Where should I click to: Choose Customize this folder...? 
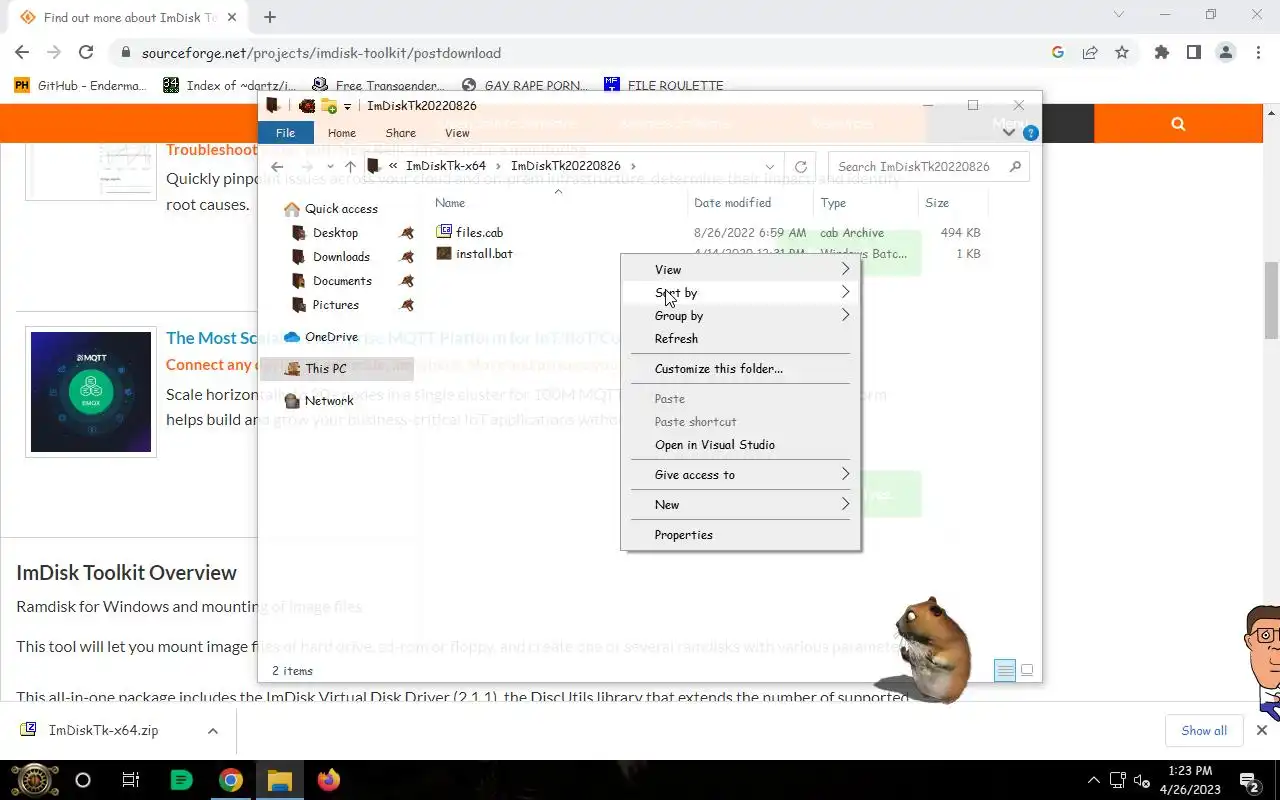tap(741, 368)
